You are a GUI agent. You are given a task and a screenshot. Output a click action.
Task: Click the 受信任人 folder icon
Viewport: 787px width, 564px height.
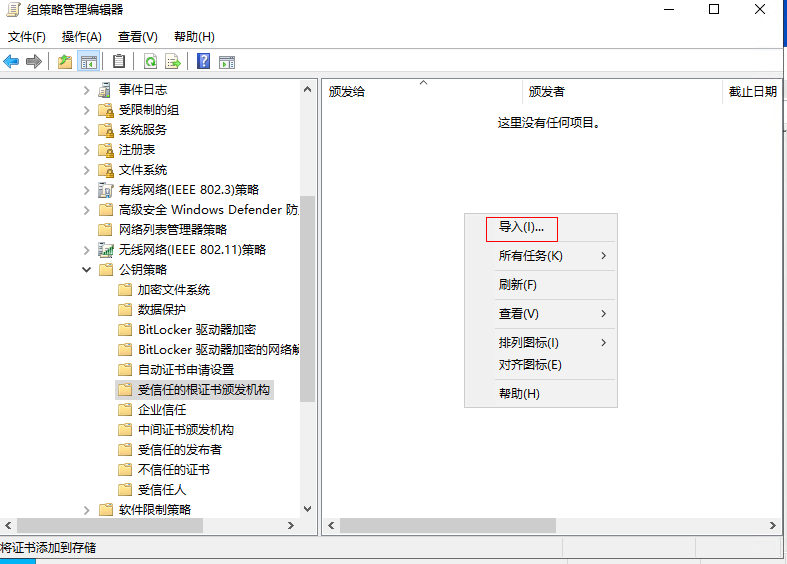124,490
